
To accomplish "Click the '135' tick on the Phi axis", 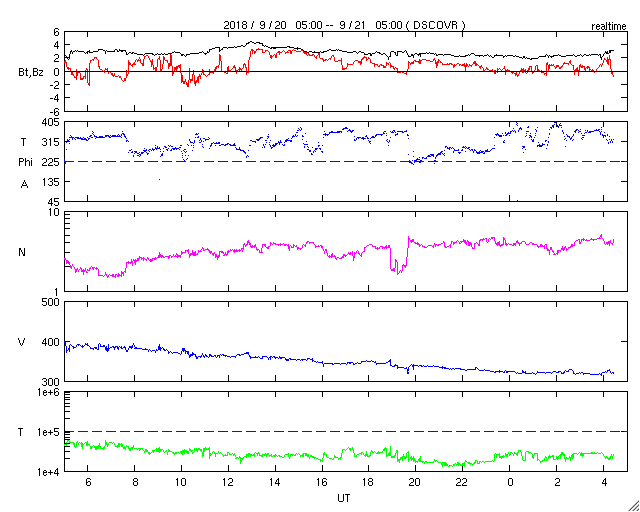I will pos(51,182).
